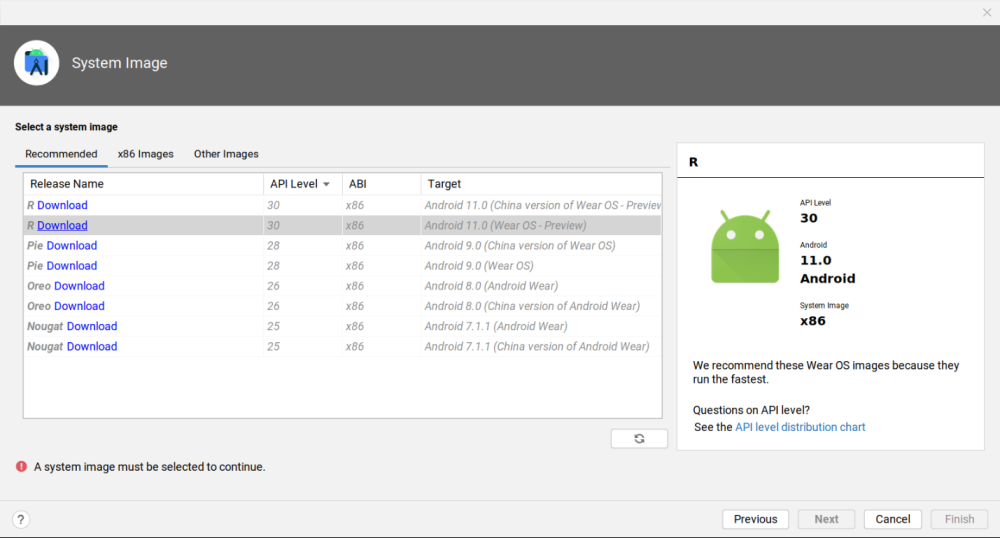
Task: Open help via question mark icon
Action: [x=21, y=519]
